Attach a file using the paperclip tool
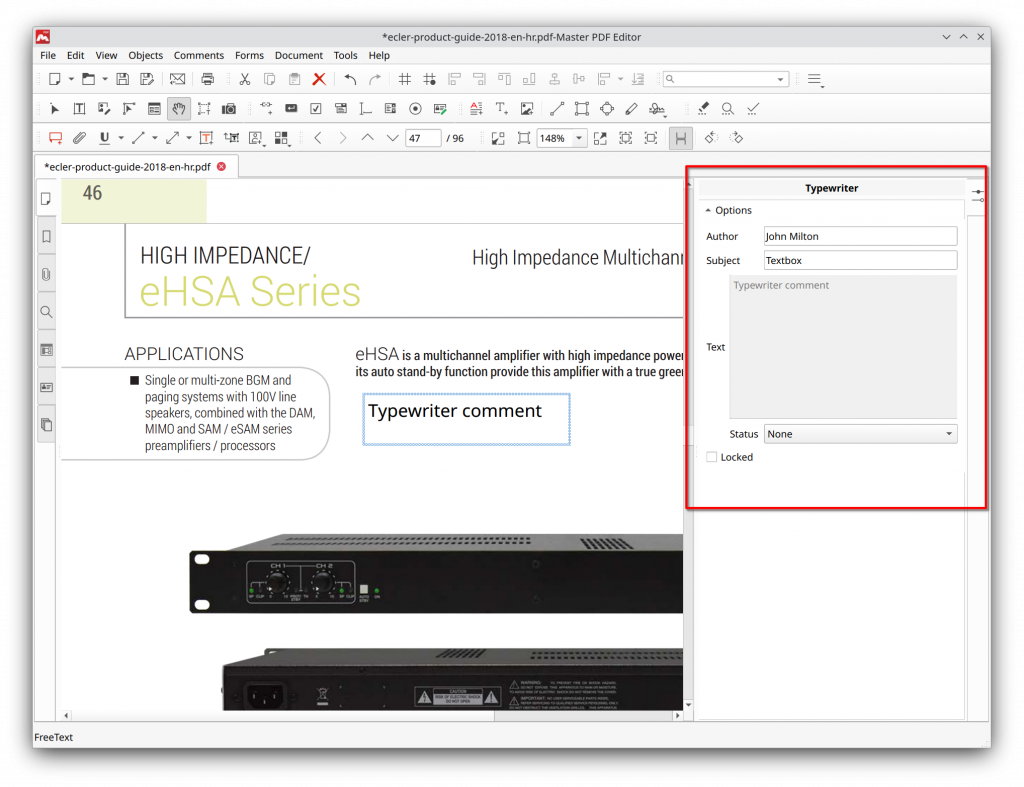 (80, 138)
